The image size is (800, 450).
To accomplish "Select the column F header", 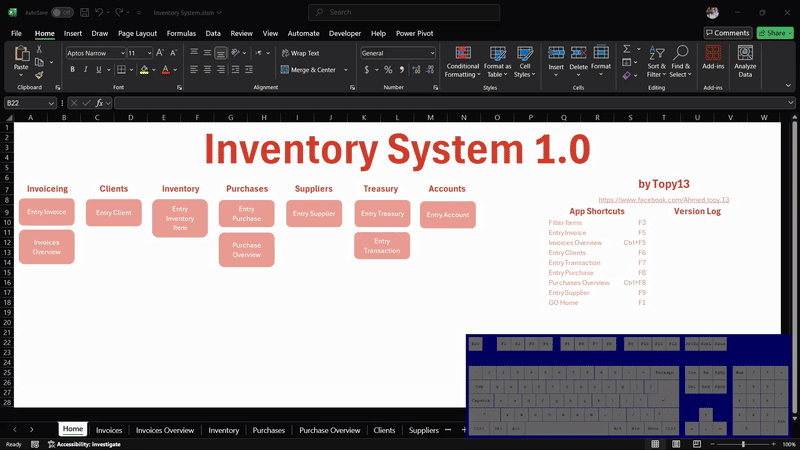I will [197, 117].
